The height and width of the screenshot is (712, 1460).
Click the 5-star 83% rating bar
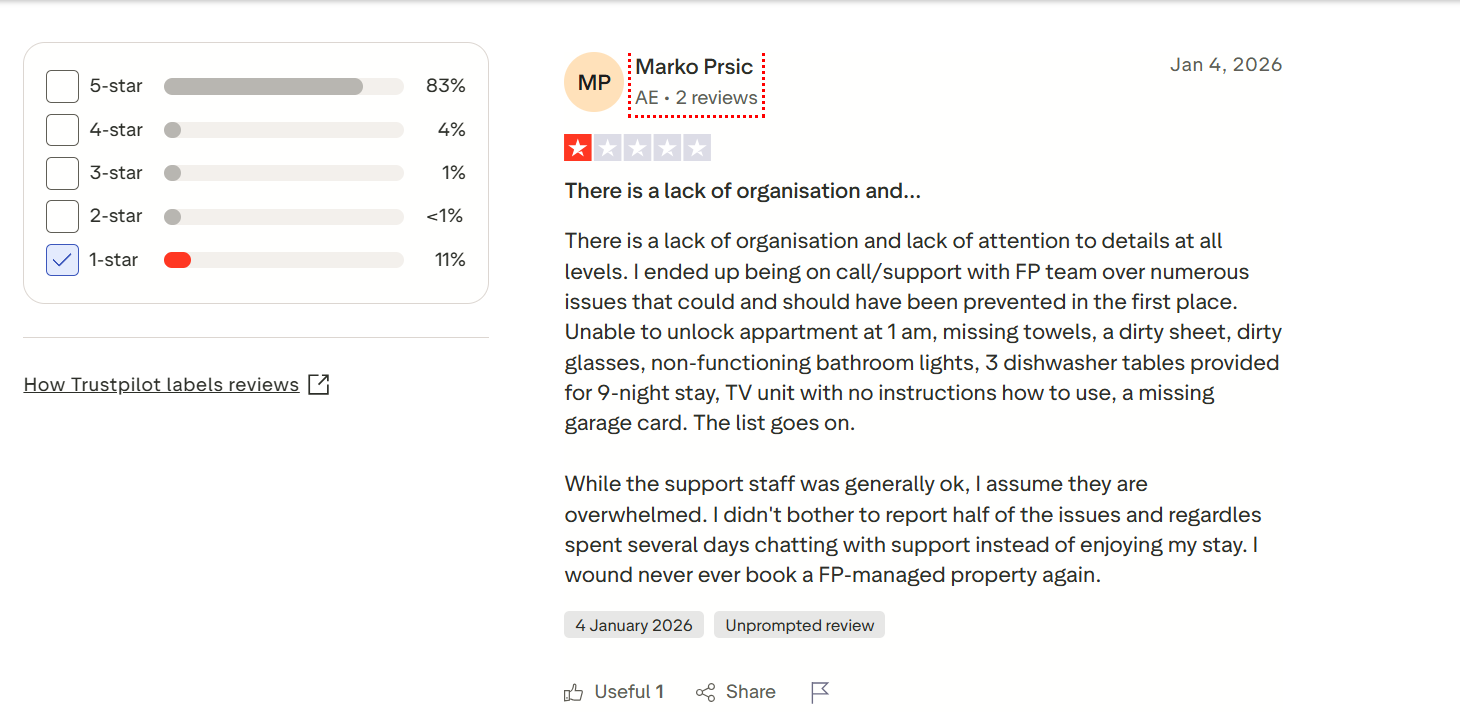(x=284, y=86)
